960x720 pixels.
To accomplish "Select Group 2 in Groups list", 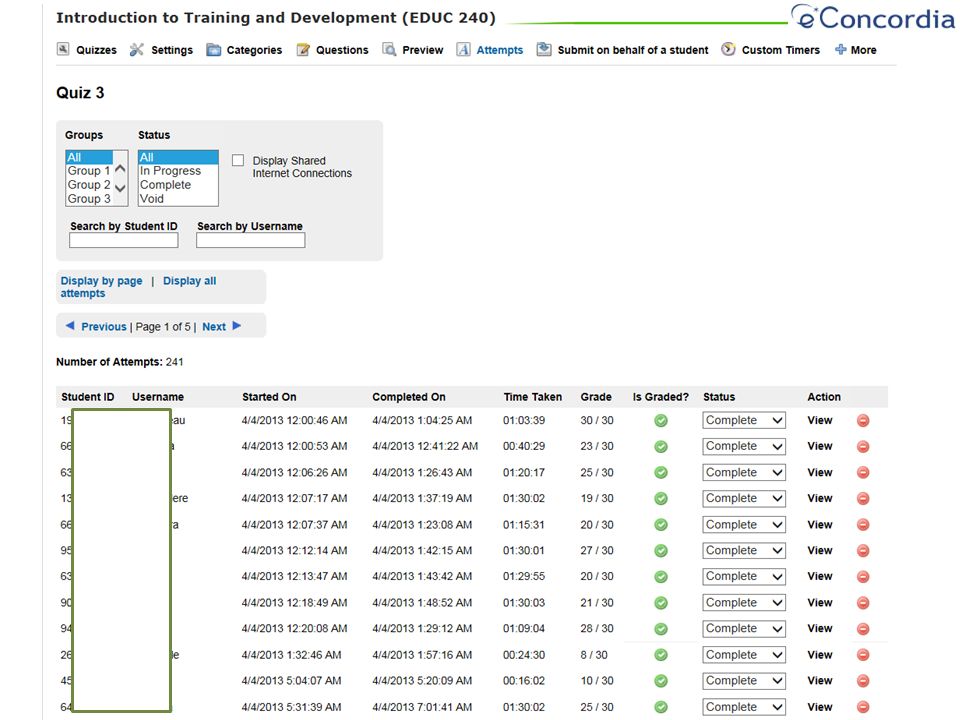I will 89,185.
